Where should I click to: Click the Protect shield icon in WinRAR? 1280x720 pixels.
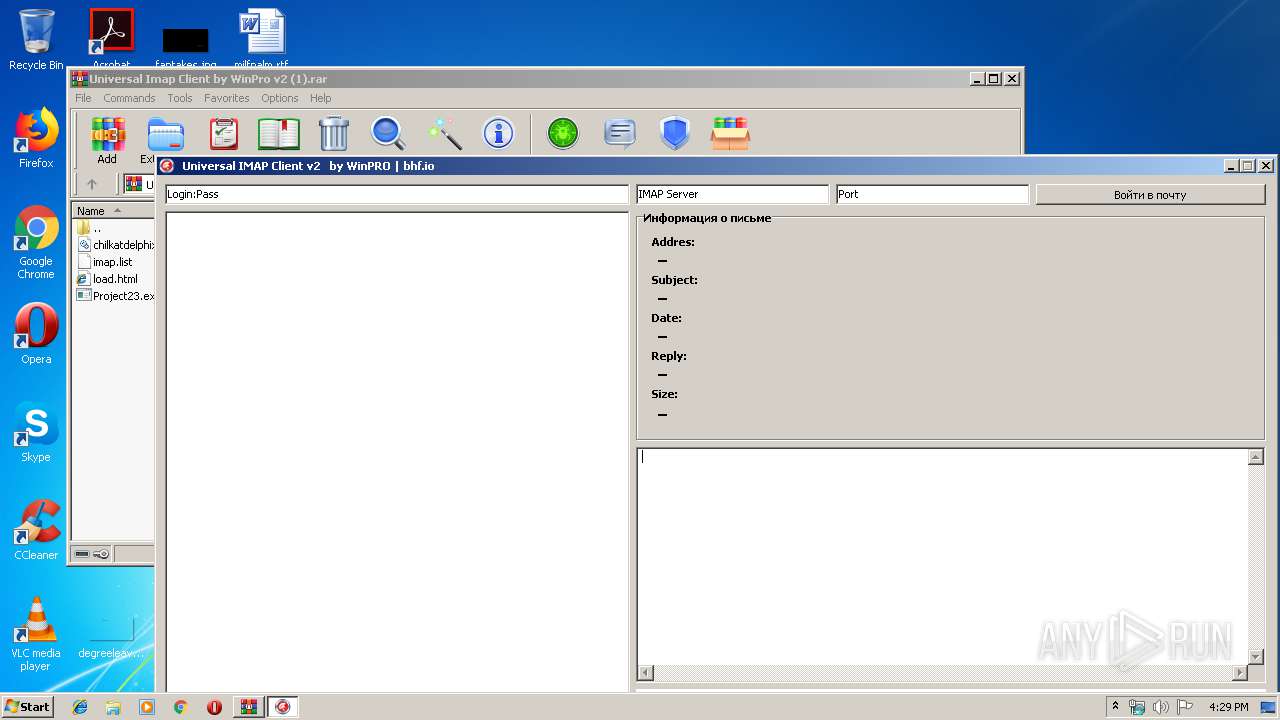pyautogui.click(x=675, y=133)
